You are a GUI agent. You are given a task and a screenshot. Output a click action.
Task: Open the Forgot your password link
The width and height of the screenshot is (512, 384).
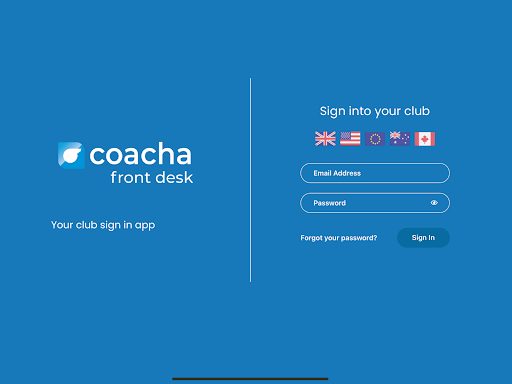[x=339, y=238]
